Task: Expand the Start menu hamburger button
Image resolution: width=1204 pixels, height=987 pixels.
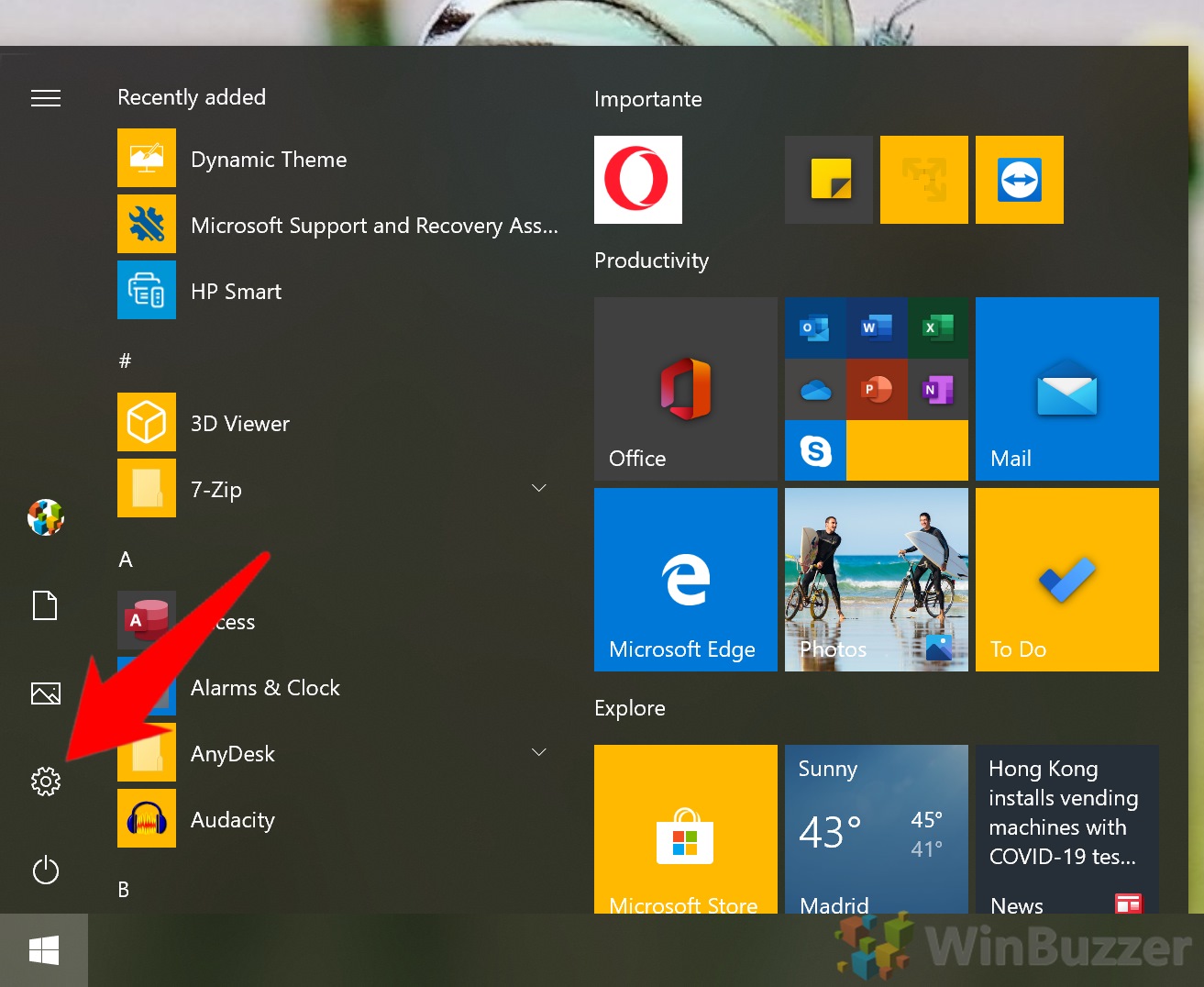Action: 45,98
